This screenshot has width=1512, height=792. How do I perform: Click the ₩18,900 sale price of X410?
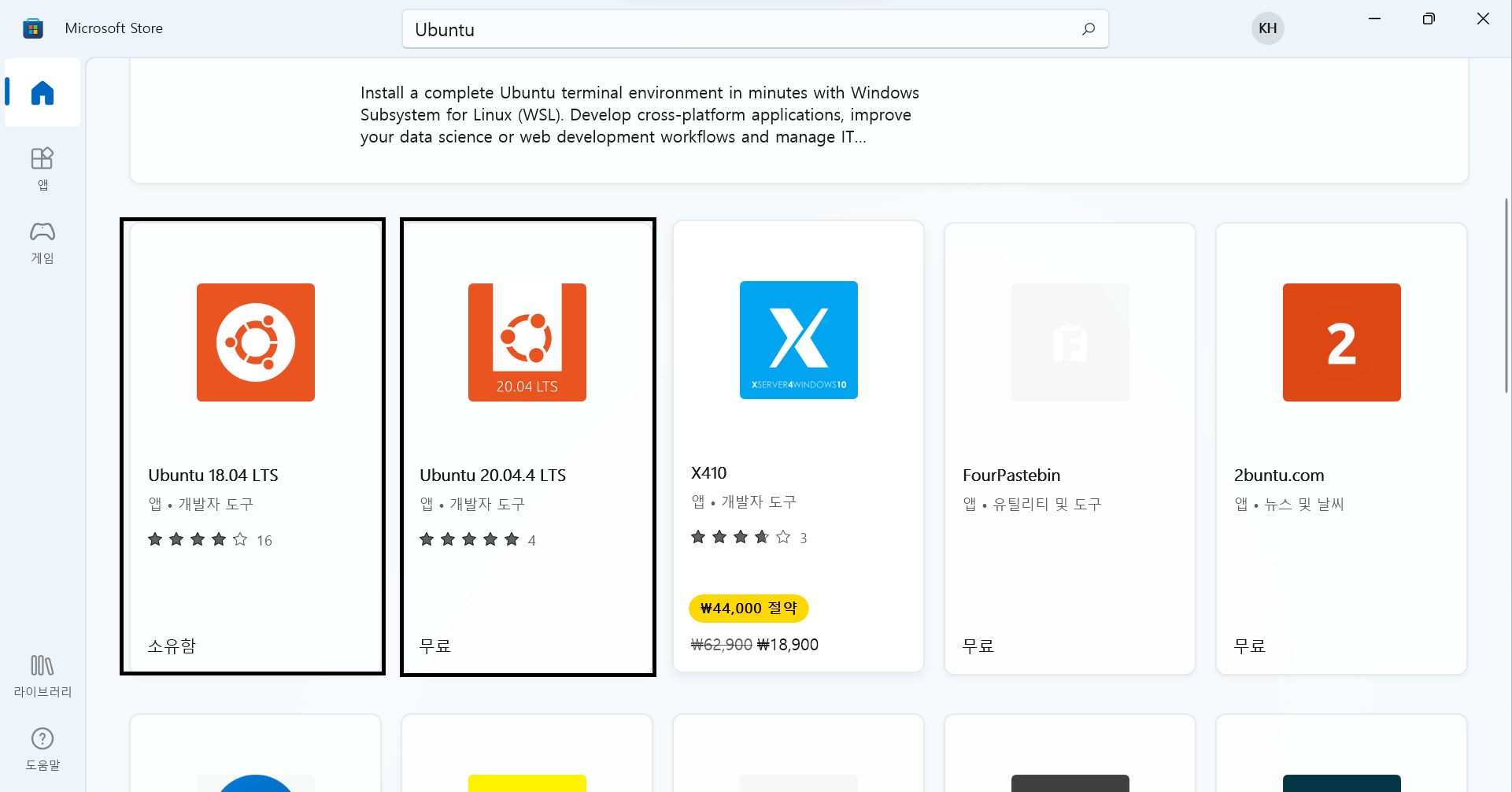pyautogui.click(x=788, y=645)
